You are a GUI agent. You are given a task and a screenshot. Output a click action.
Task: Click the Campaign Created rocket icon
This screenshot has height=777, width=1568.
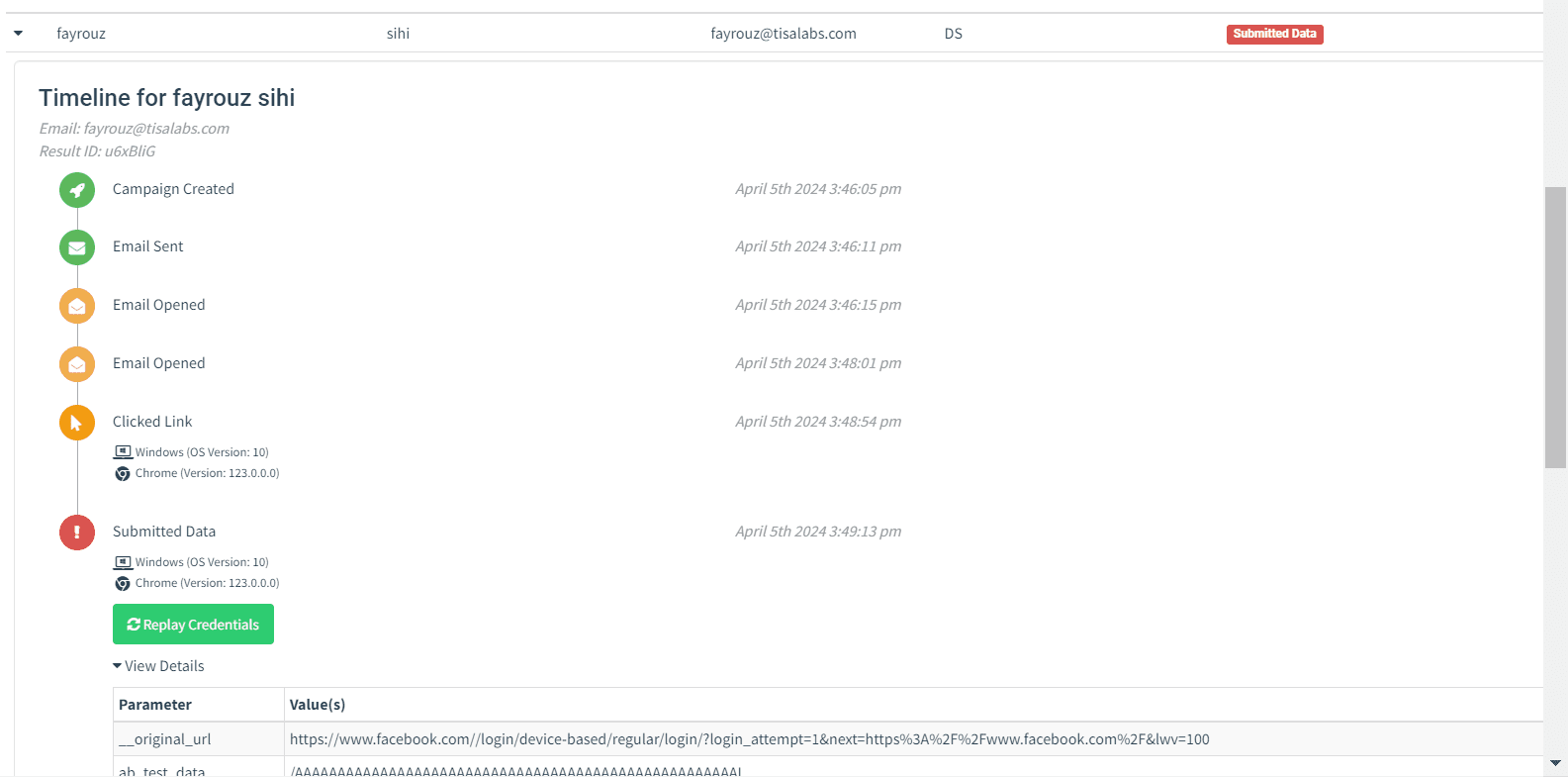[77, 190]
